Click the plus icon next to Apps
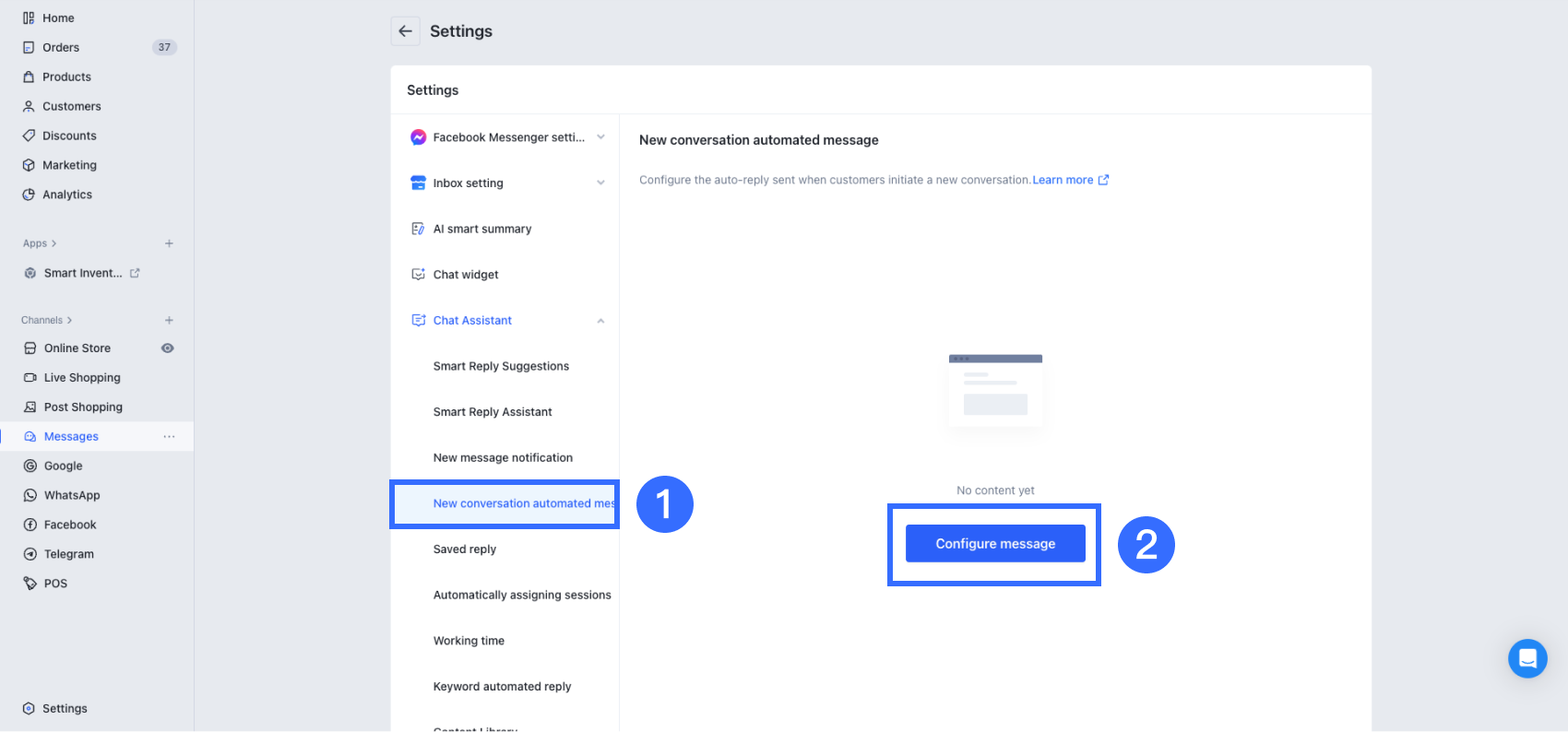The width and height of the screenshot is (1568, 732). tap(169, 243)
